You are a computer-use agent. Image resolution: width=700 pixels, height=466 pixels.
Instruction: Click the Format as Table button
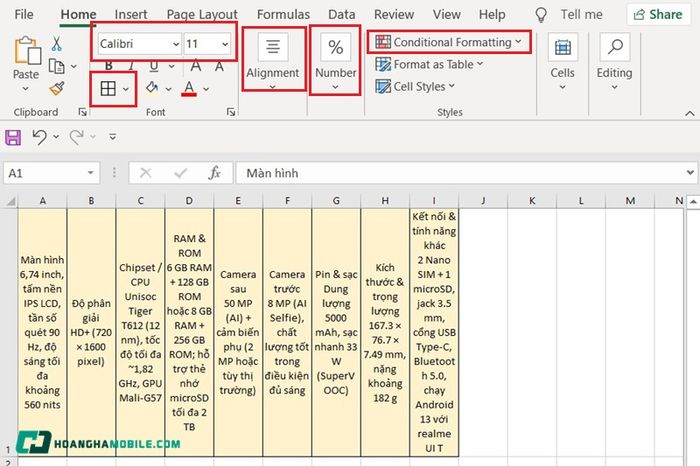[429, 64]
